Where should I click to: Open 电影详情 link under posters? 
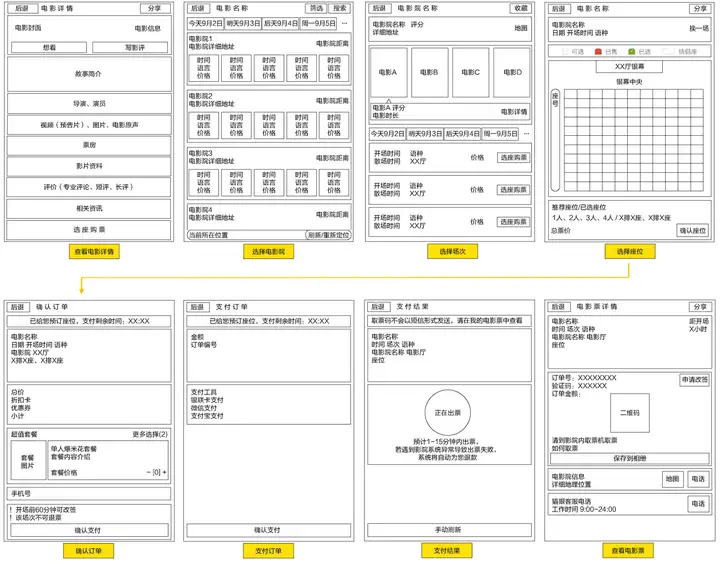[514, 112]
